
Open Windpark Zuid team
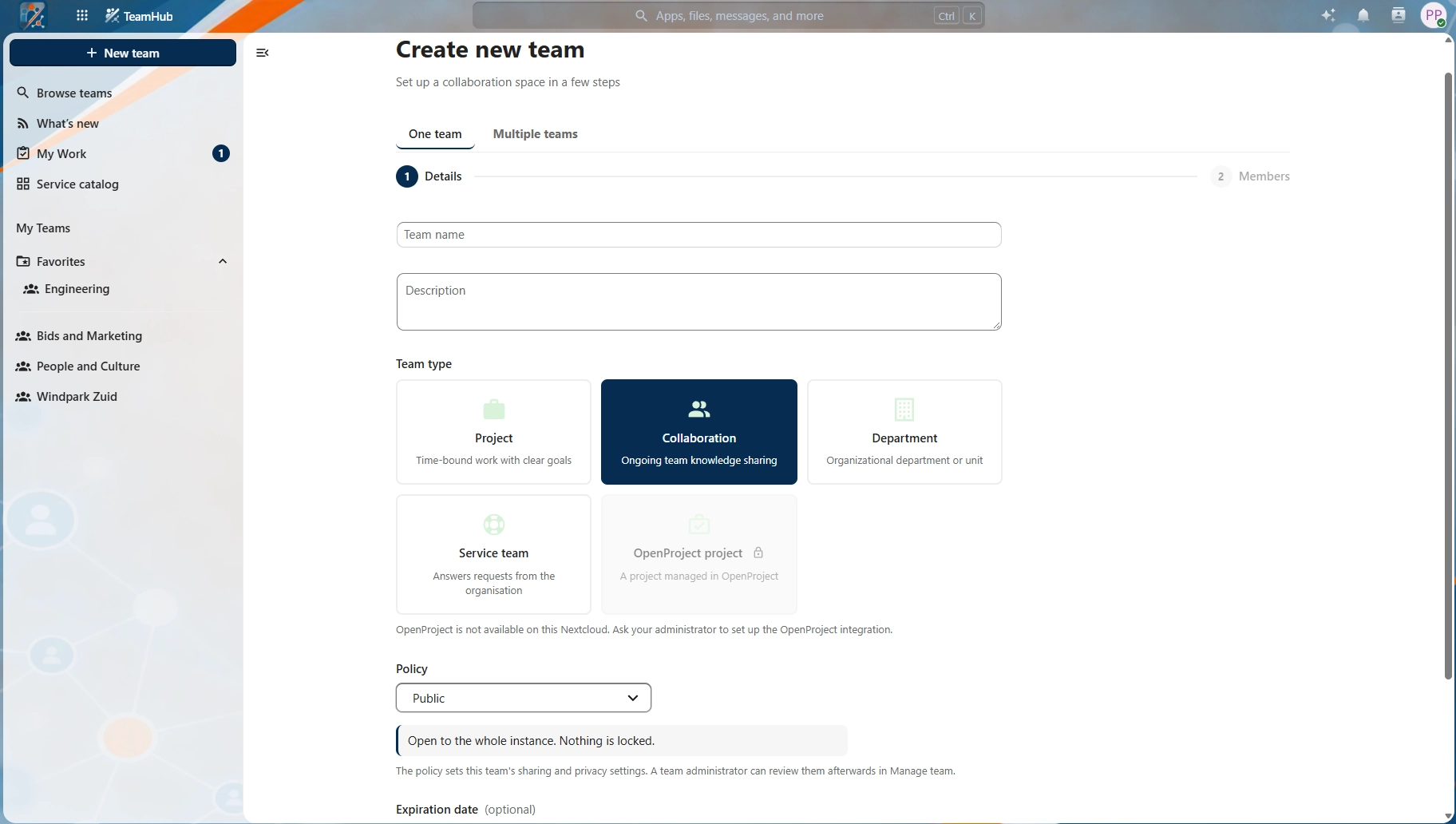(123, 397)
